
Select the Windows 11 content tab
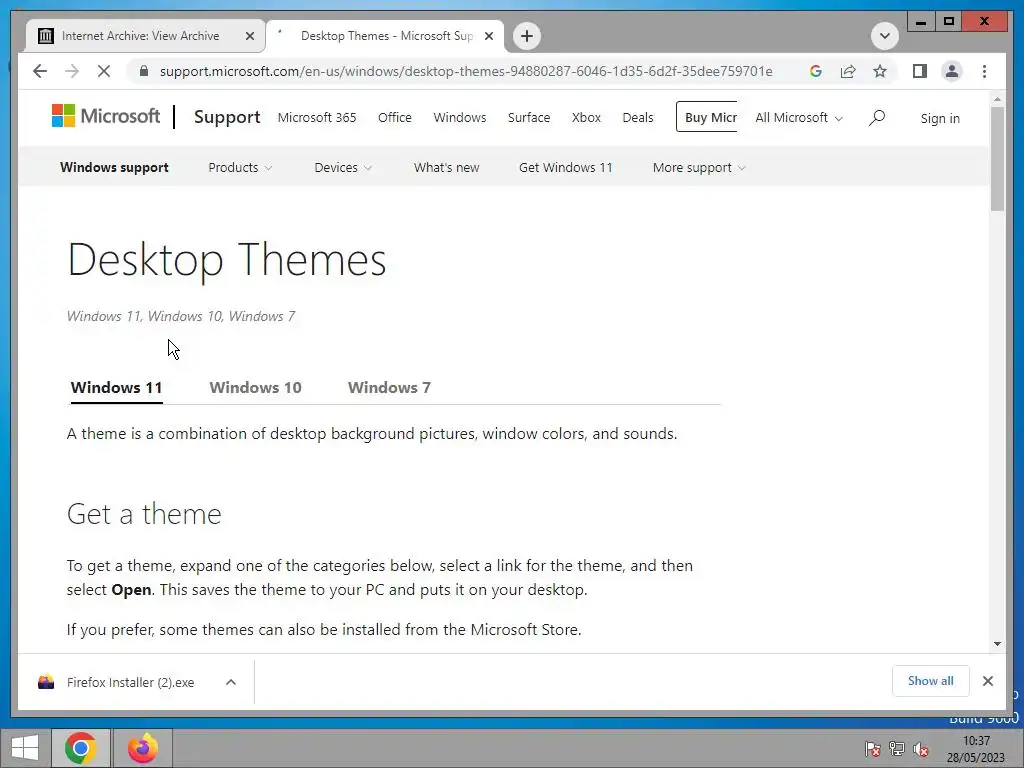[x=116, y=388]
